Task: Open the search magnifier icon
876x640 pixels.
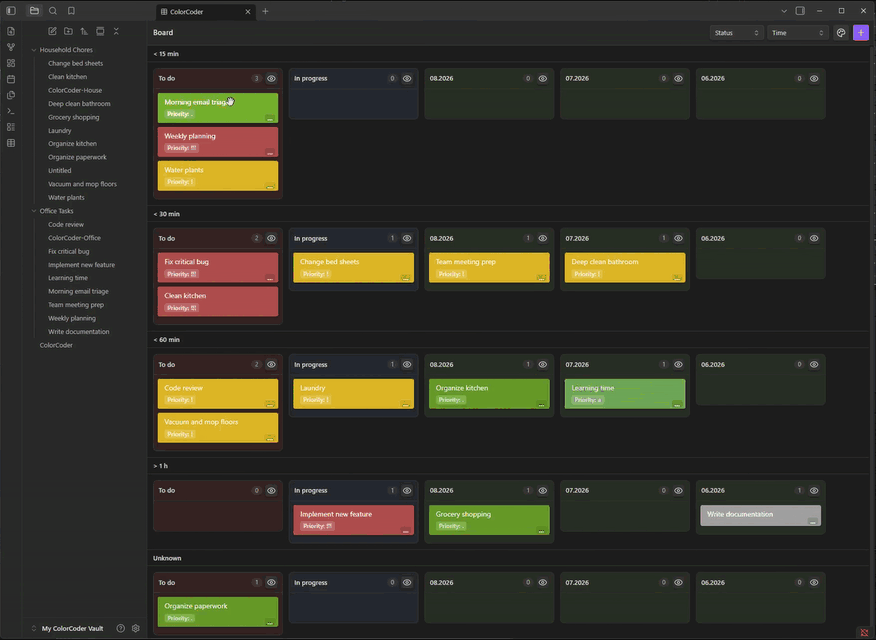Action: point(53,11)
